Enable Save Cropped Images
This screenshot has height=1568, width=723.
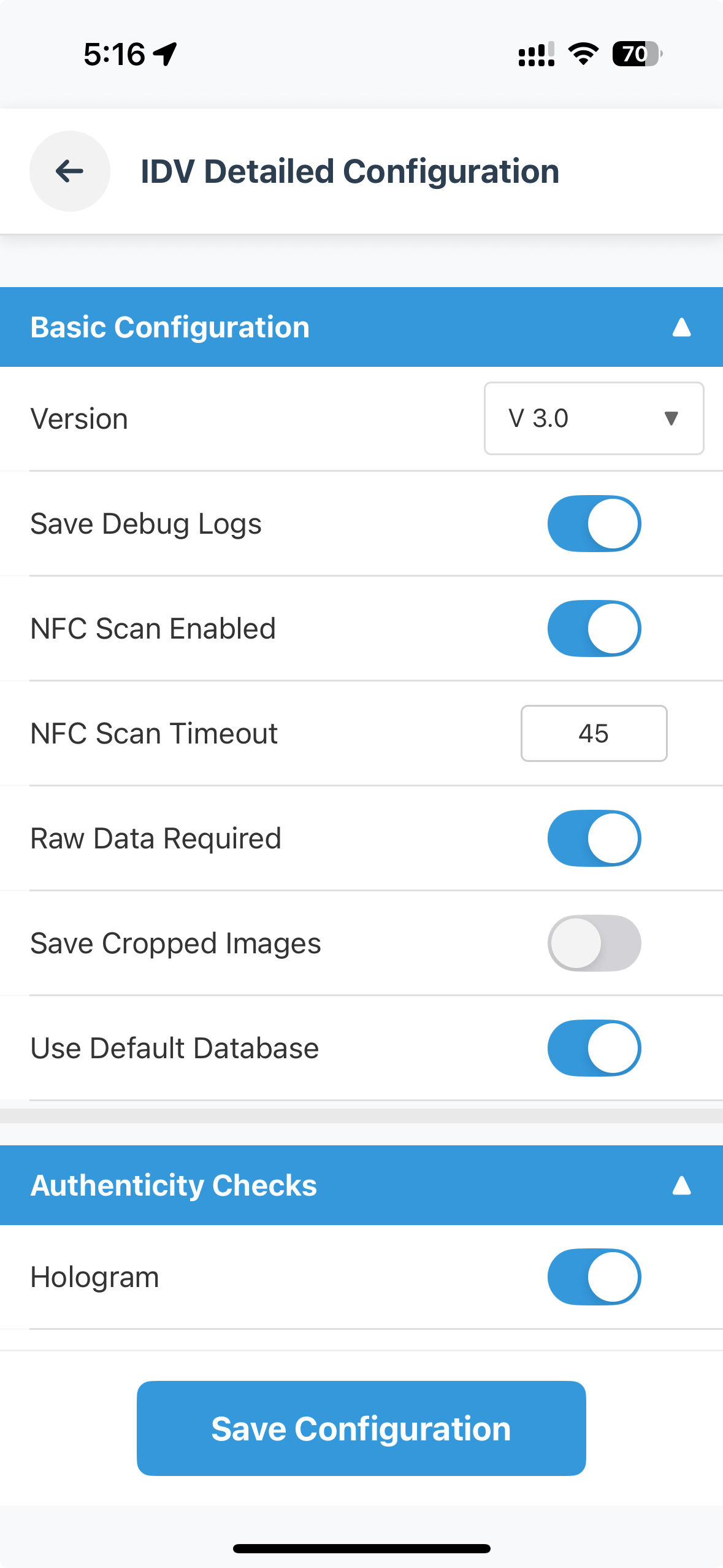tap(593, 943)
